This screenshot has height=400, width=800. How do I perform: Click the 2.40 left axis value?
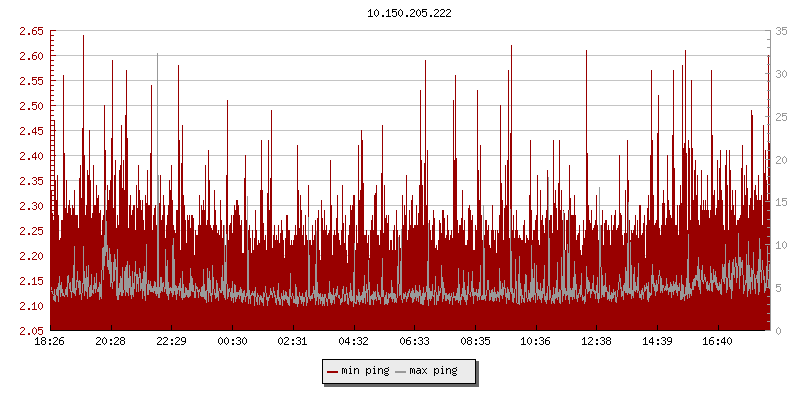click(30, 156)
